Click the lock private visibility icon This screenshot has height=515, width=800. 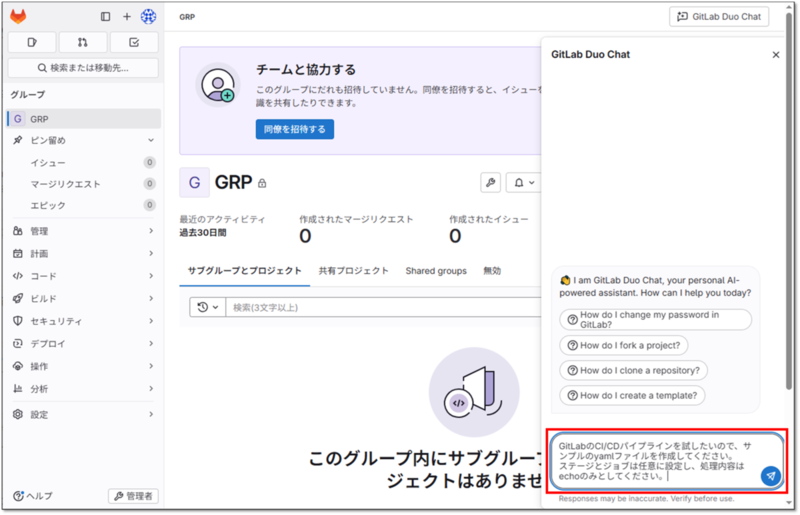[x=262, y=183]
